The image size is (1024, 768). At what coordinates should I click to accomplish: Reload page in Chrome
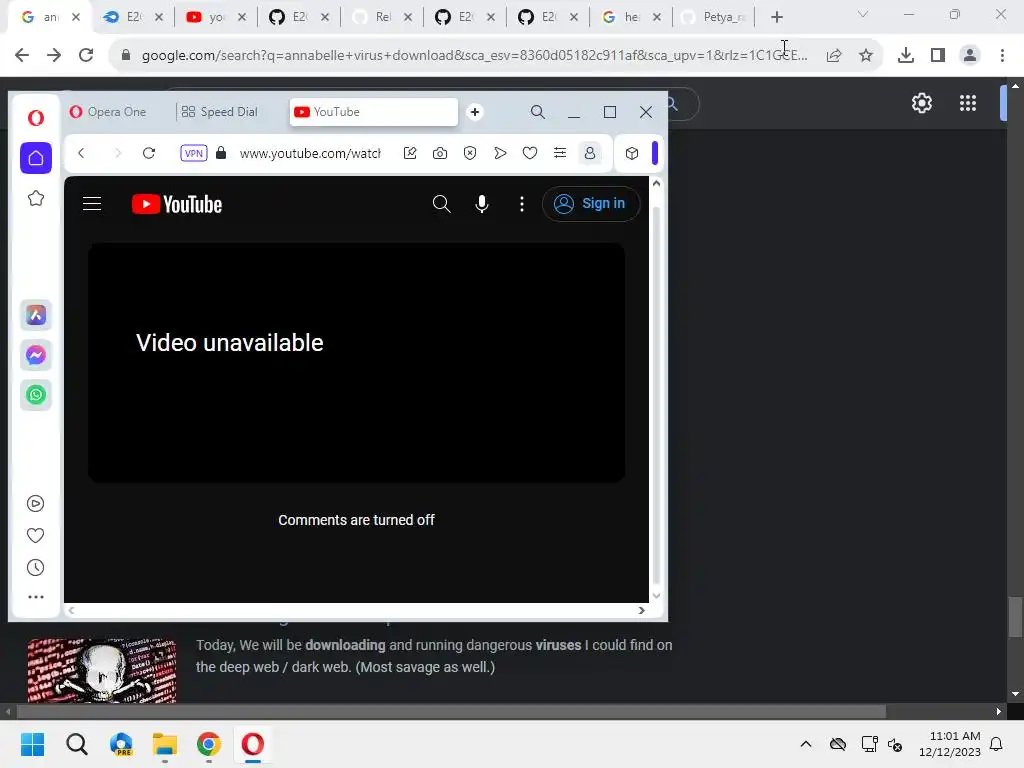(x=86, y=56)
